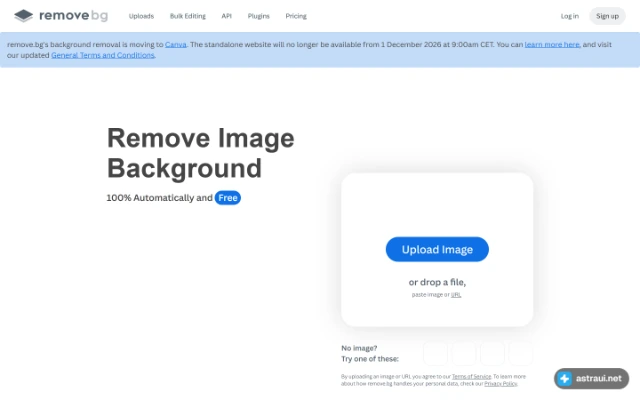The height and width of the screenshot is (400, 640).
Task: Click the Log in link
Action: pos(569,16)
